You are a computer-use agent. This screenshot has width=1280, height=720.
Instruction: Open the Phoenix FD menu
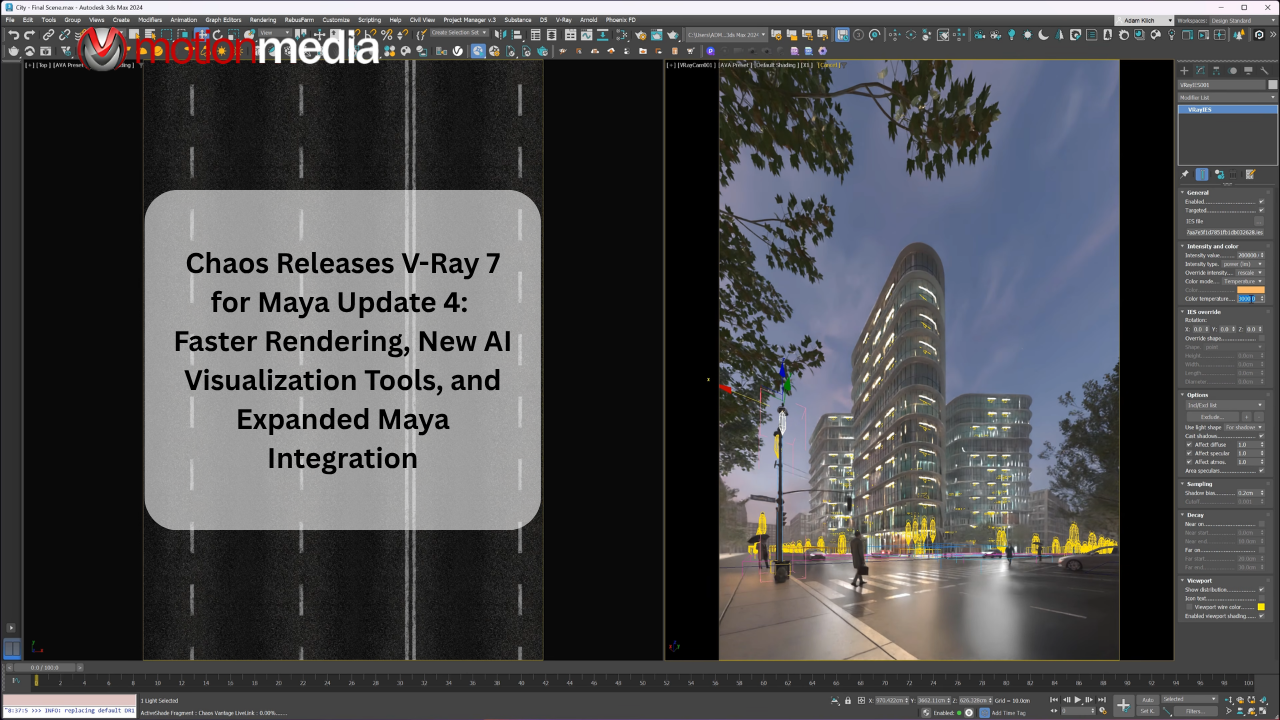621,20
